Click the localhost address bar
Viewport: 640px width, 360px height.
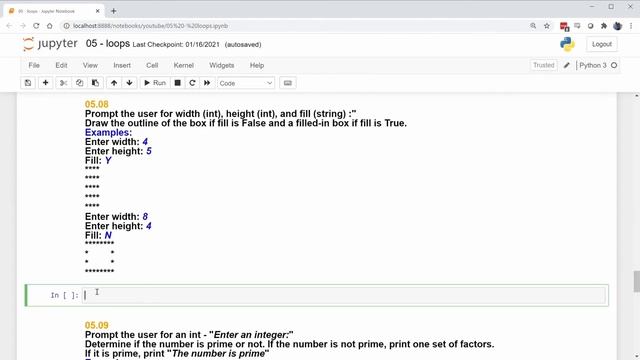294,26
